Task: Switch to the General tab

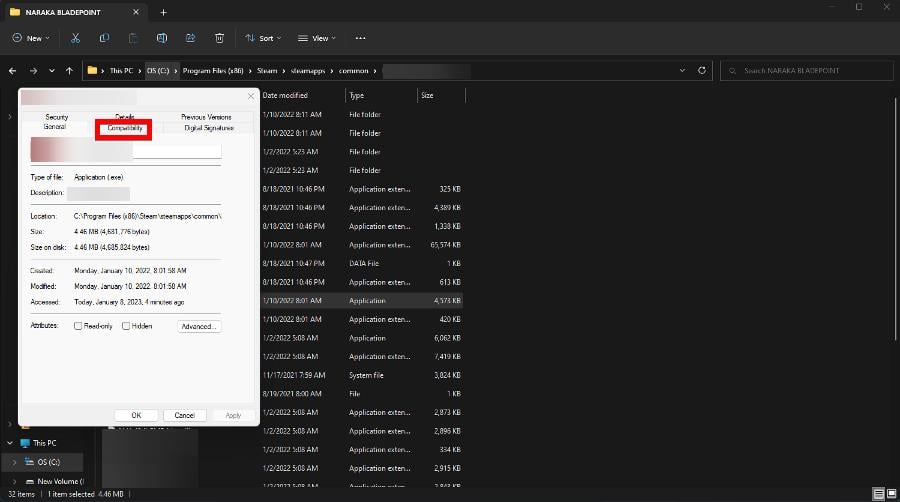Action: tap(55, 127)
